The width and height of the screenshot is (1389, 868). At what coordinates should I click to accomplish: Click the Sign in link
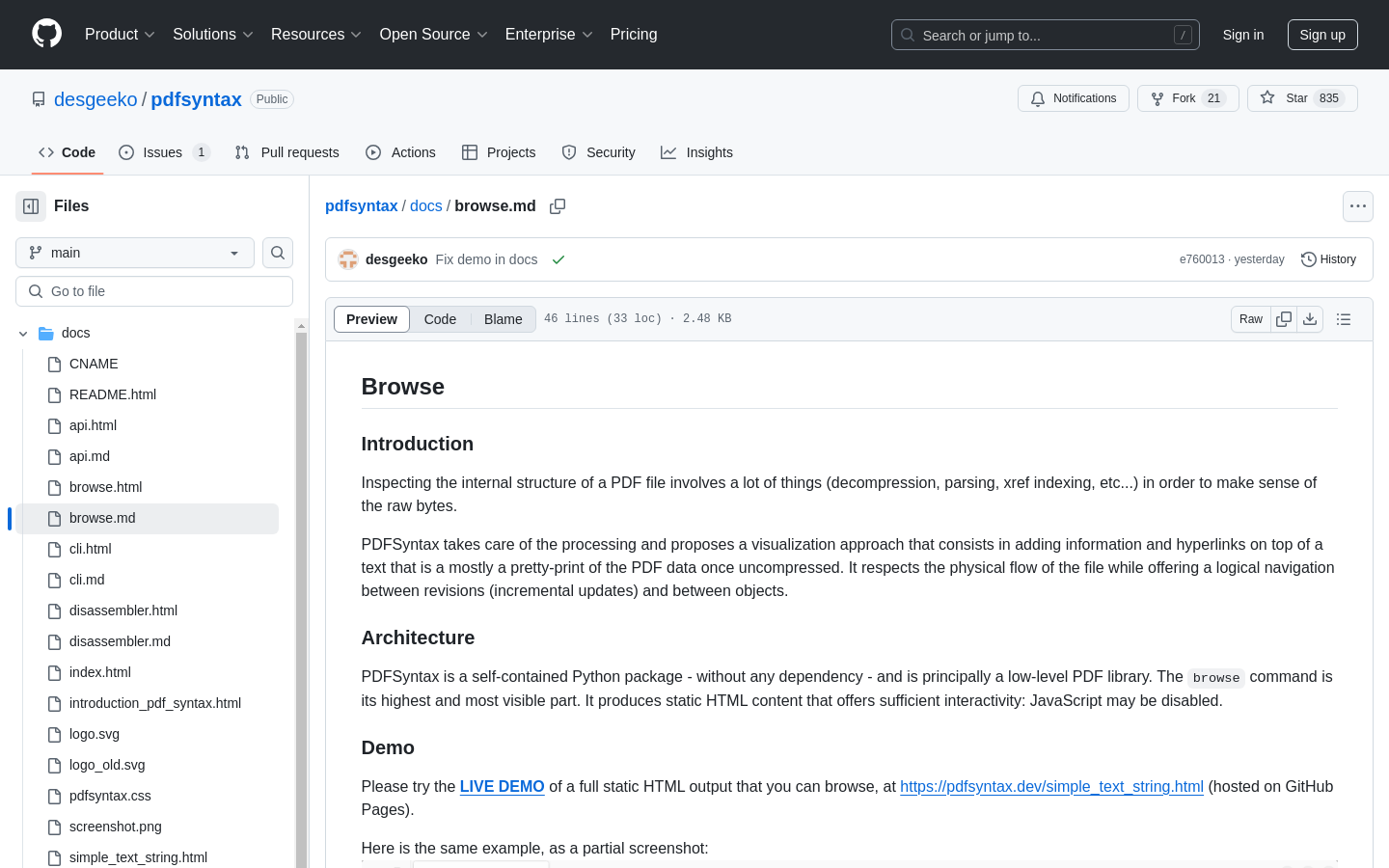[x=1243, y=35]
